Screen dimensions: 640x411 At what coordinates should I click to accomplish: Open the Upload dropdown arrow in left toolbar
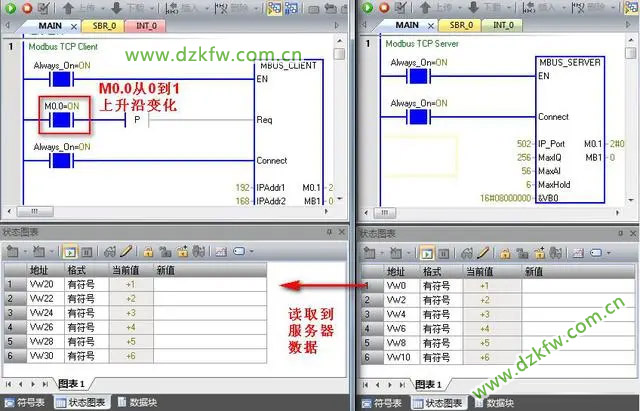click(102, 8)
